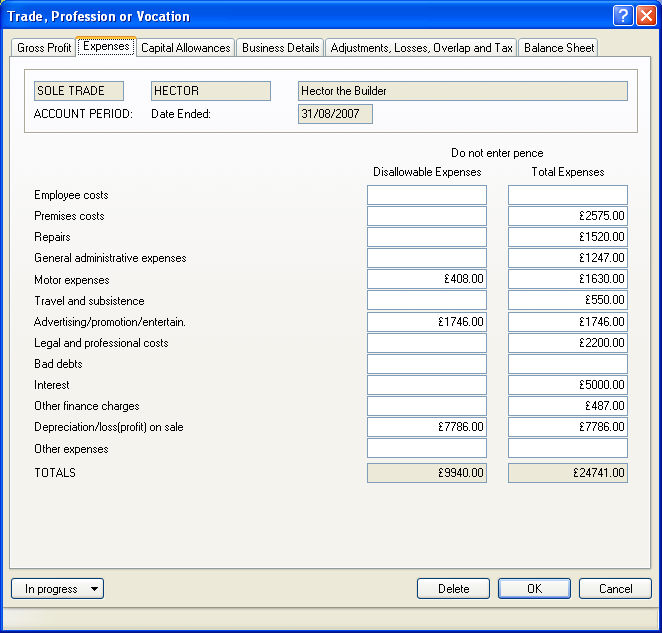Click the Cancel button
This screenshot has width=662, height=633.
point(615,589)
